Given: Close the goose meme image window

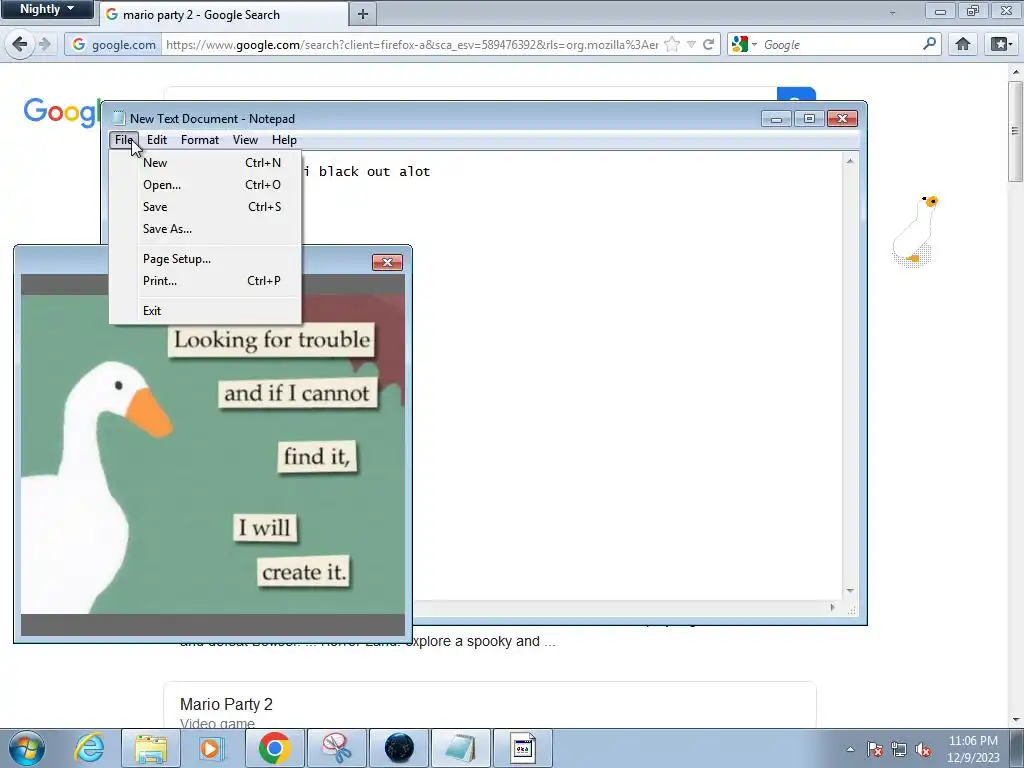Looking at the screenshot, I should (x=387, y=262).
